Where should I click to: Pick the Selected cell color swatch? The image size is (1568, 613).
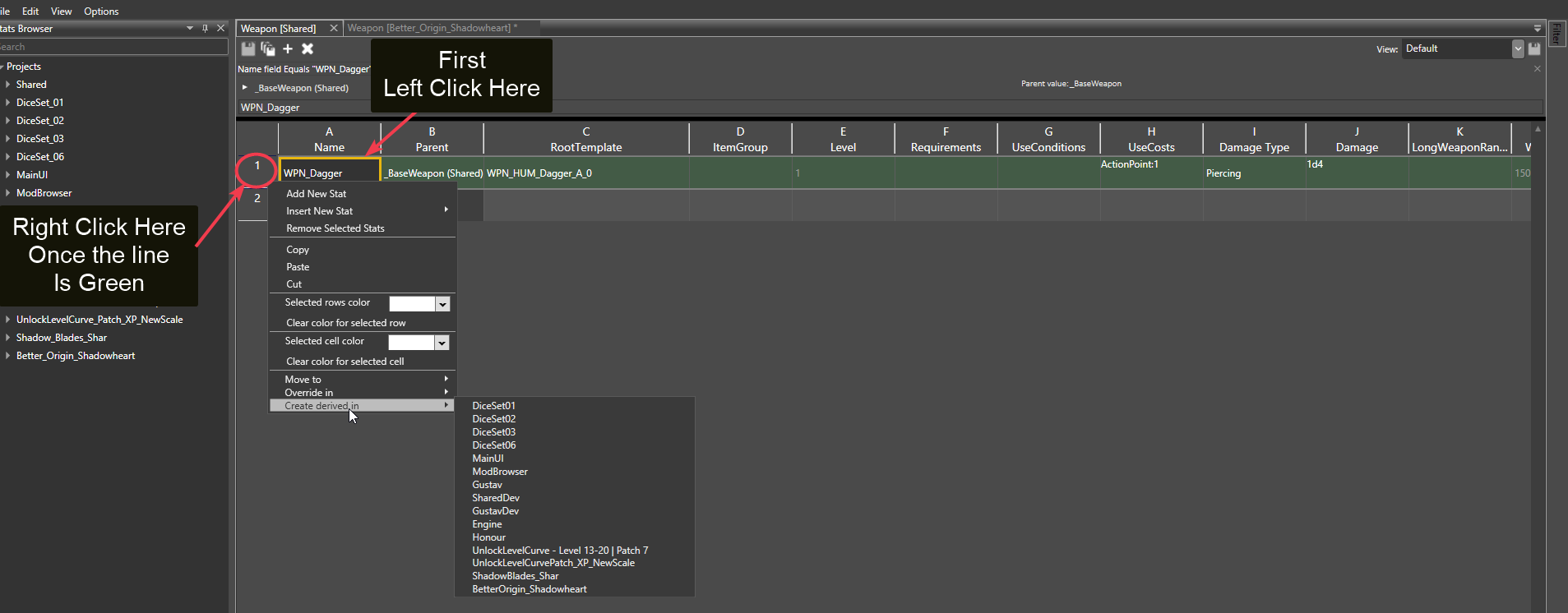click(410, 343)
